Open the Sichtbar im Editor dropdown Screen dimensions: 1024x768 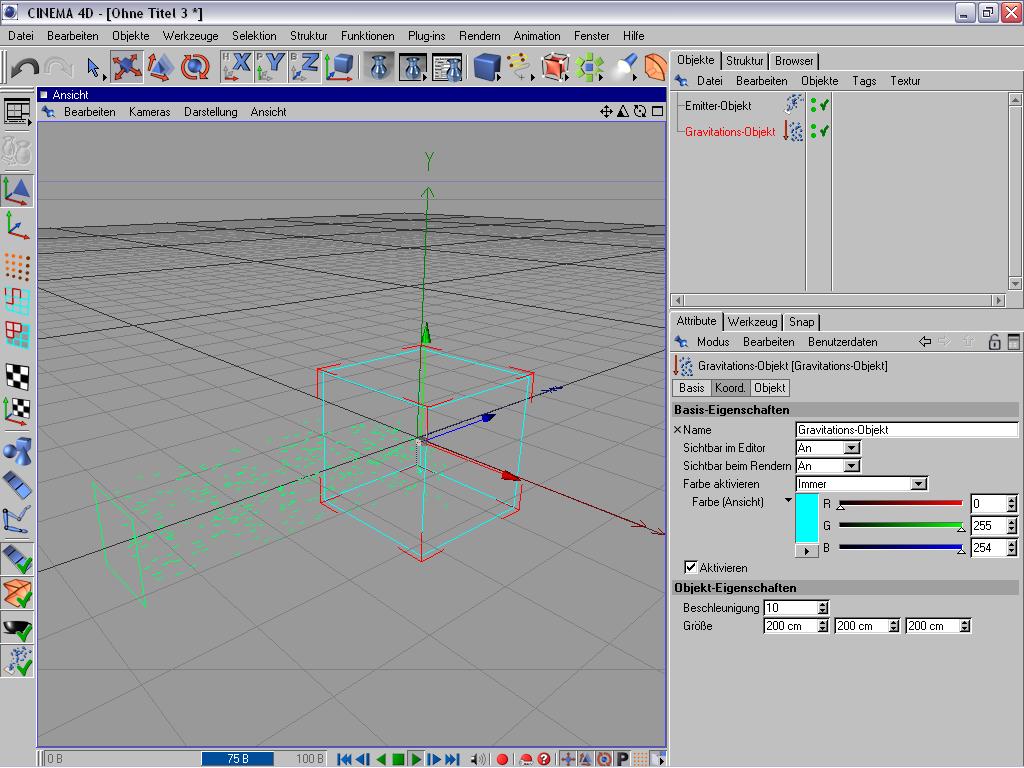[x=828, y=448]
